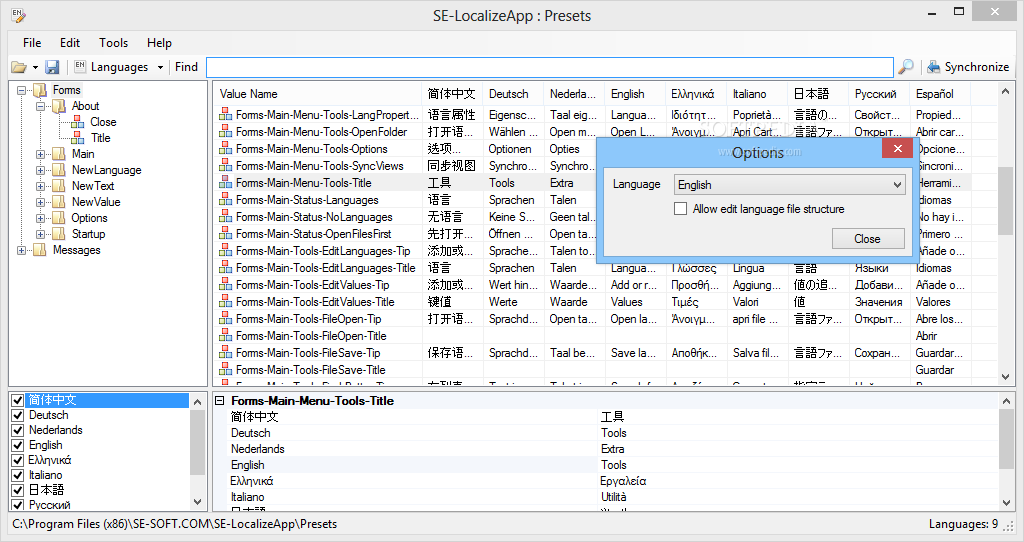Uncheck the Ελληνικά language checkbox
Viewport: 1024px width, 542px height.
tap(18, 460)
